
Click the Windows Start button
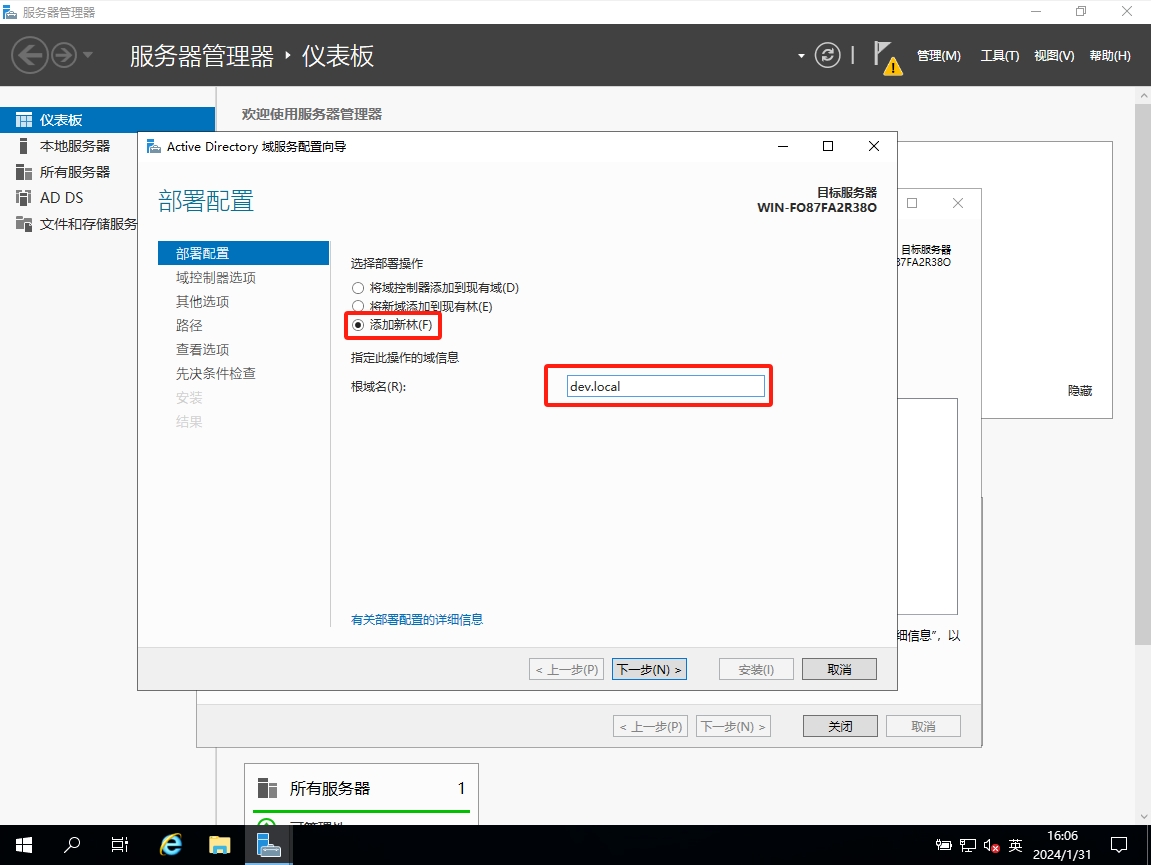click(x=23, y=845)
